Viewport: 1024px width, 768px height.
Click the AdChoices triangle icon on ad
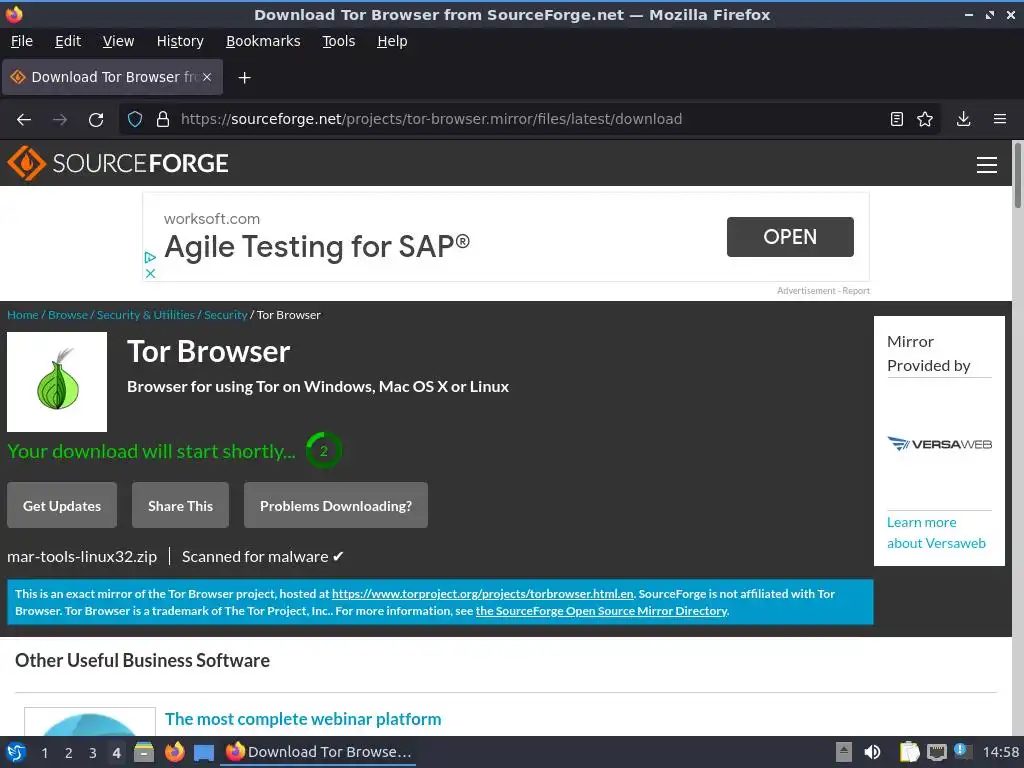[x=150, y=257]
